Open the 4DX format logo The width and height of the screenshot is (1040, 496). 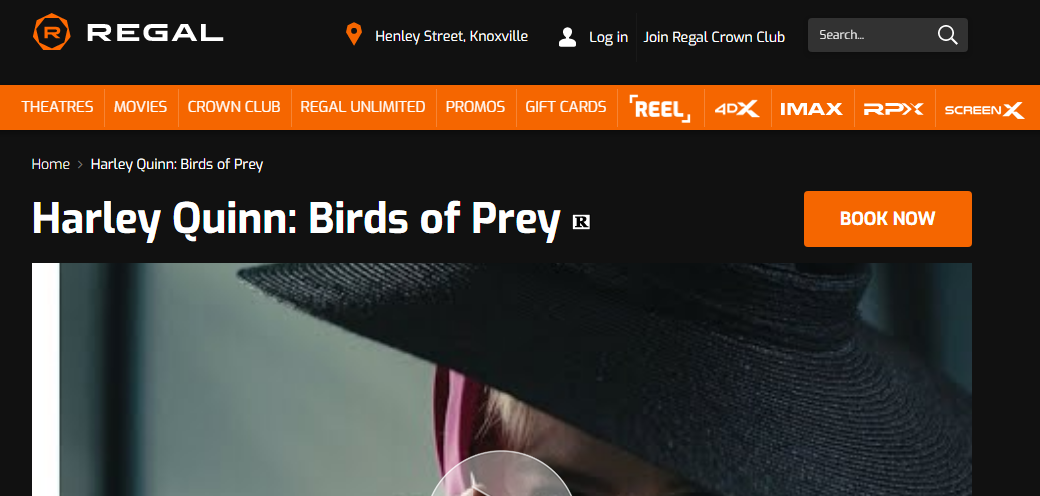pos(738,109)
